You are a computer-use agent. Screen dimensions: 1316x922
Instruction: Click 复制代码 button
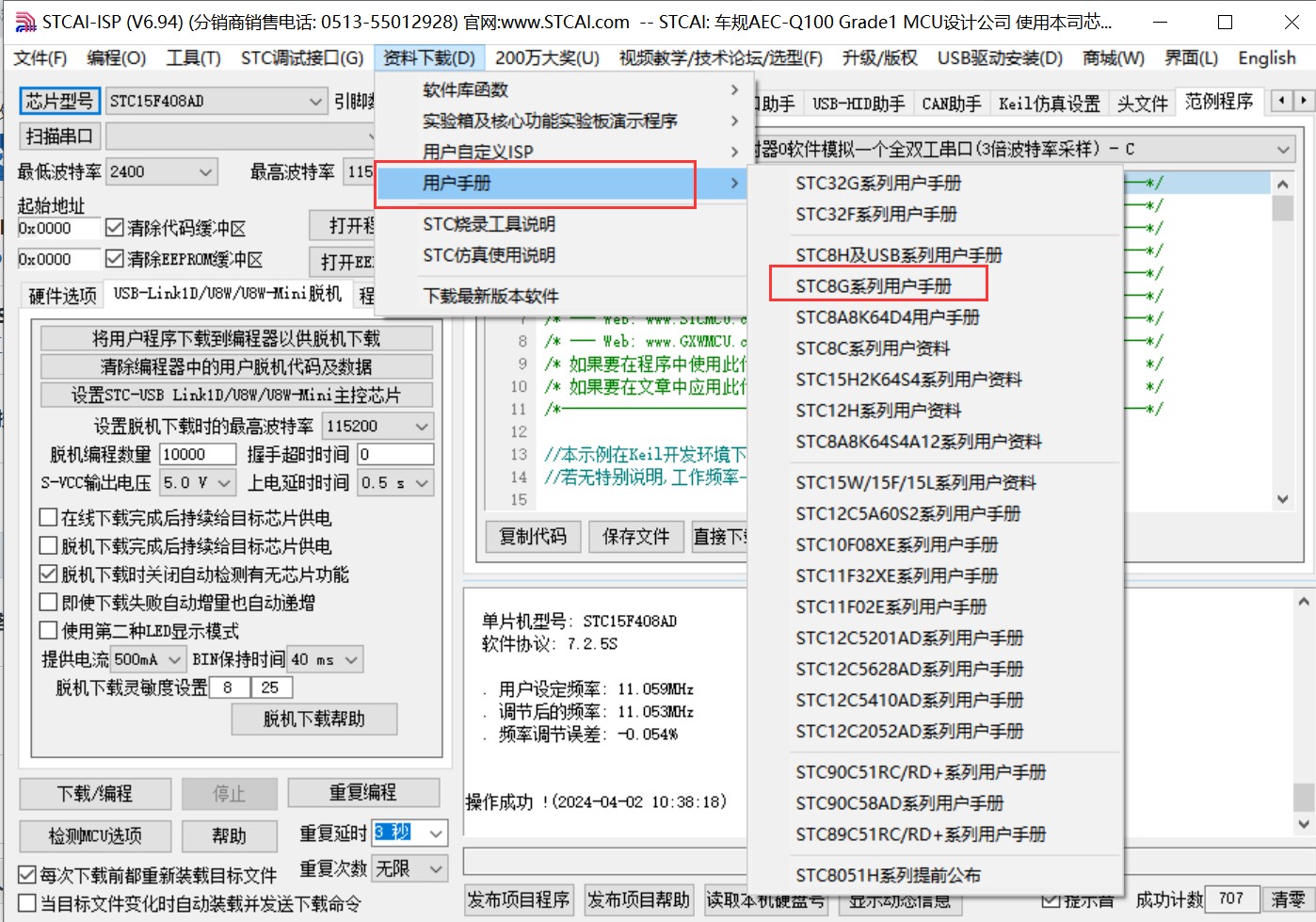point(533,537)
